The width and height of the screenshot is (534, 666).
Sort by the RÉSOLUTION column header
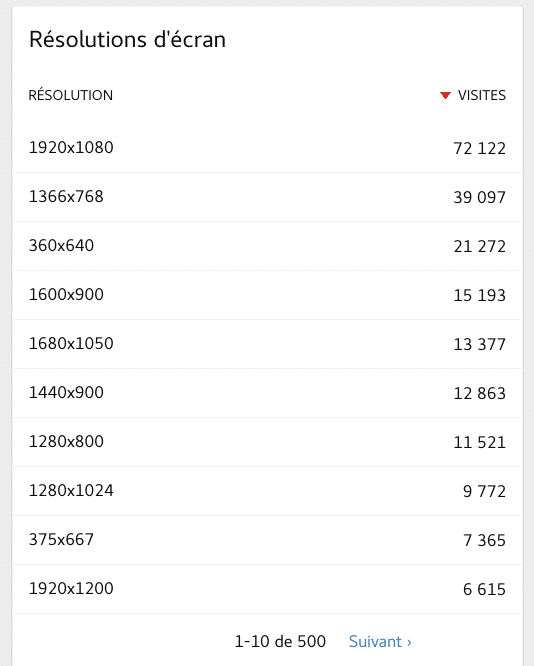(x=71, y=95)
